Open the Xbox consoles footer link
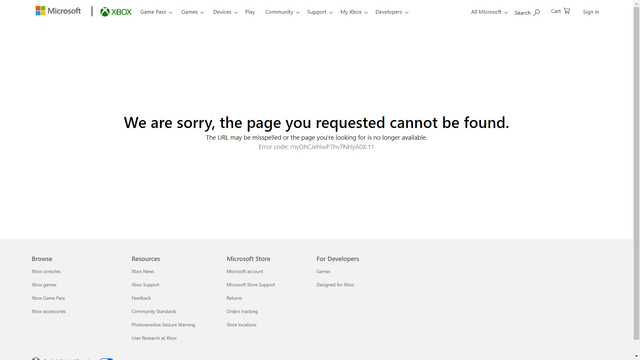 tap(46, 271)
